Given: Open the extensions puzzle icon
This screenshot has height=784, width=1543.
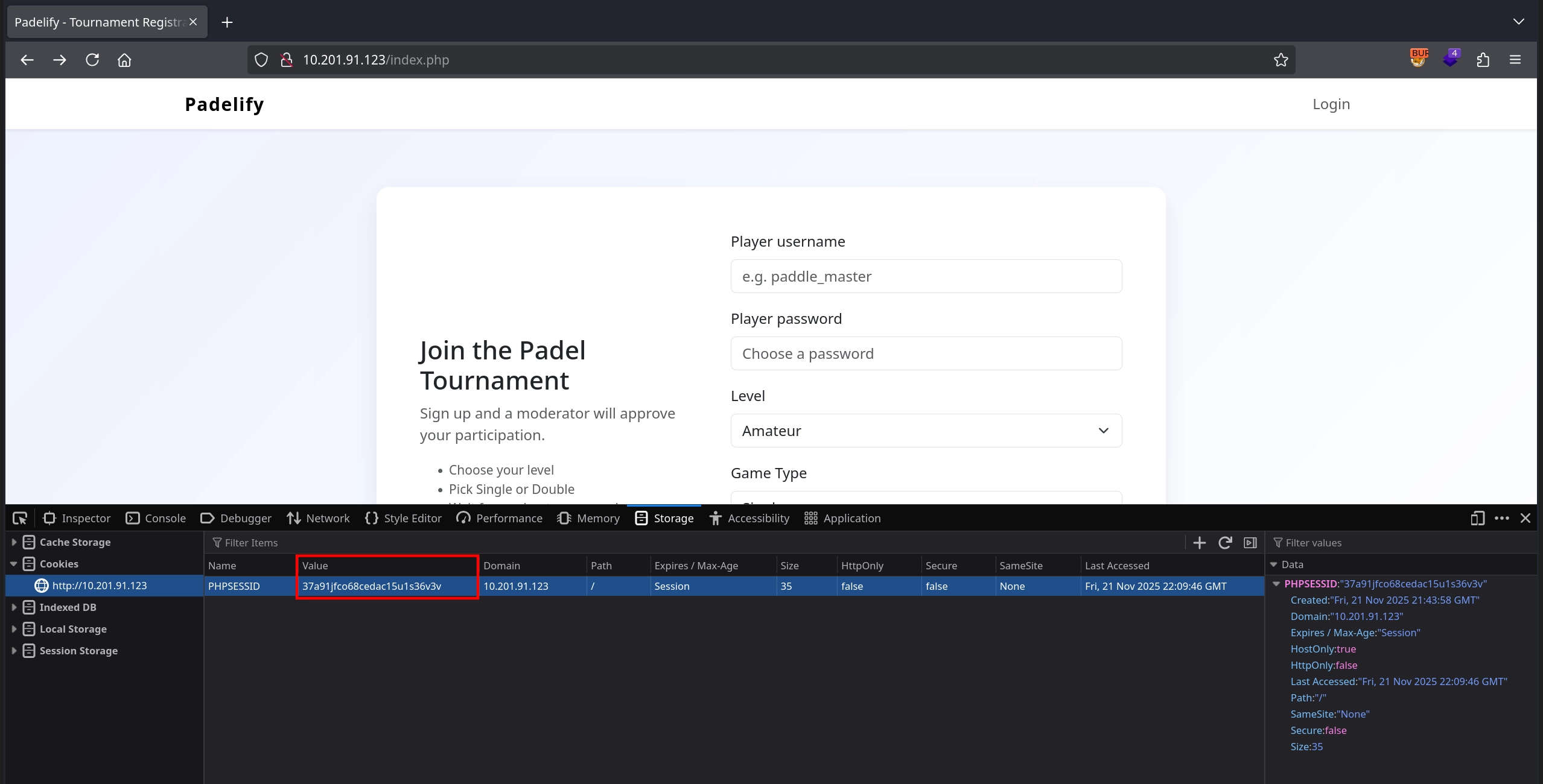Looking at the screenshot, I should pyautogui.click(x=1483, y=60).
